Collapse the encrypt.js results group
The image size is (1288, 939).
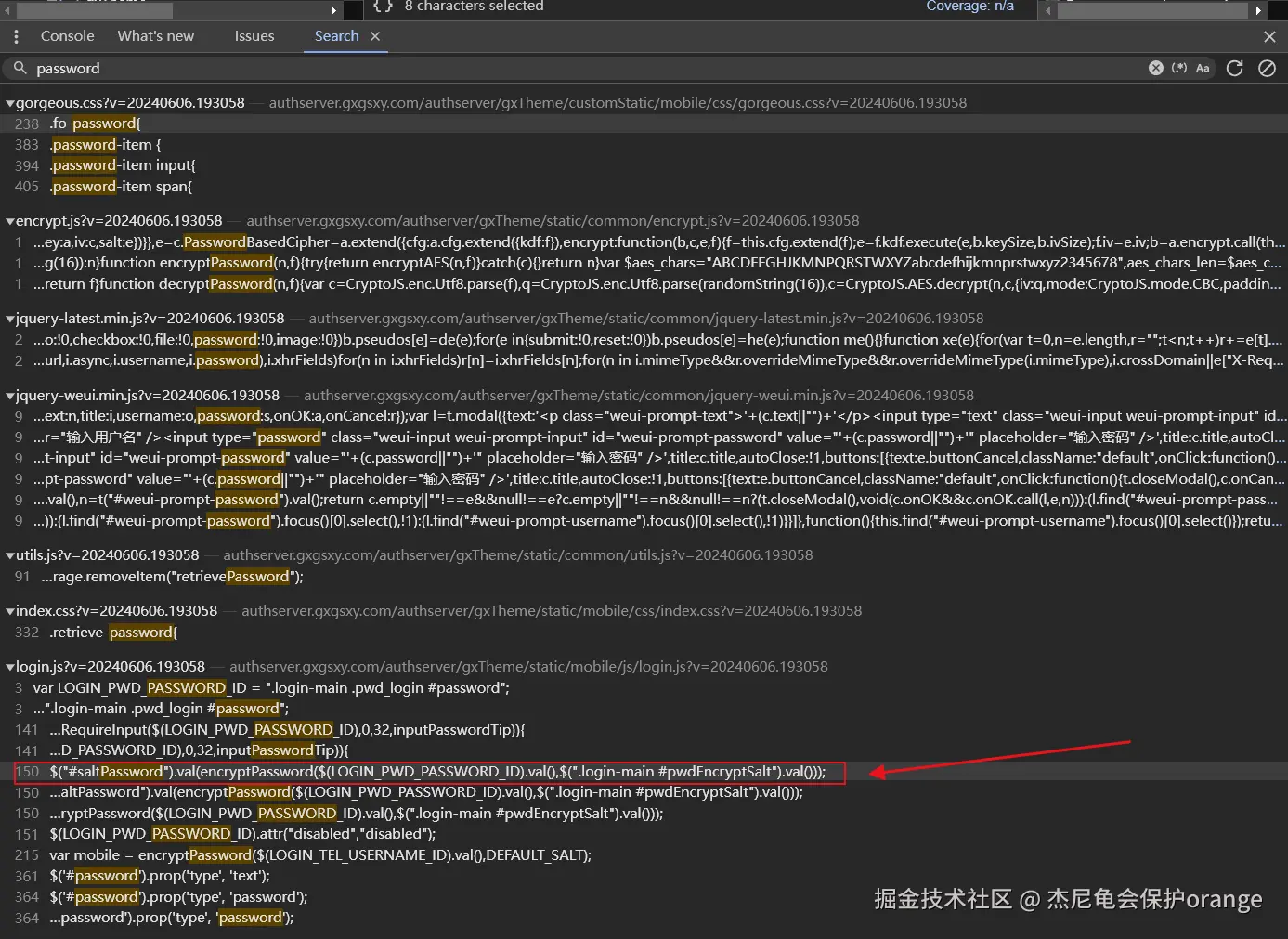10,221
